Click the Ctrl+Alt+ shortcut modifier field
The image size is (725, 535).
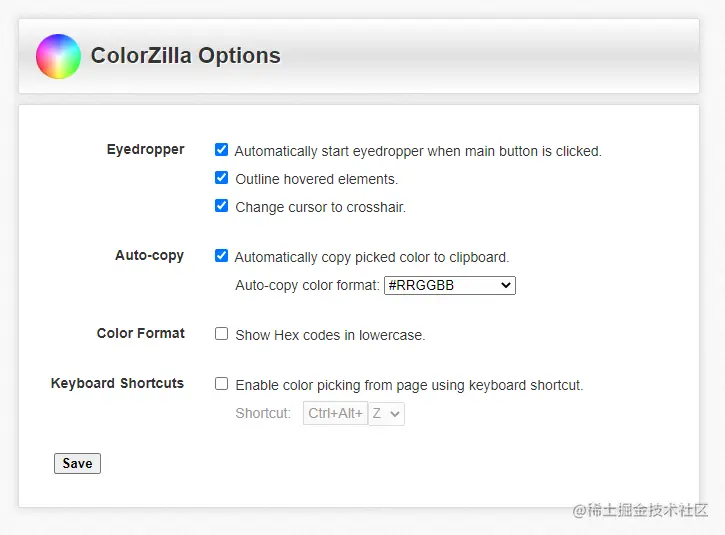pos(335,413)
